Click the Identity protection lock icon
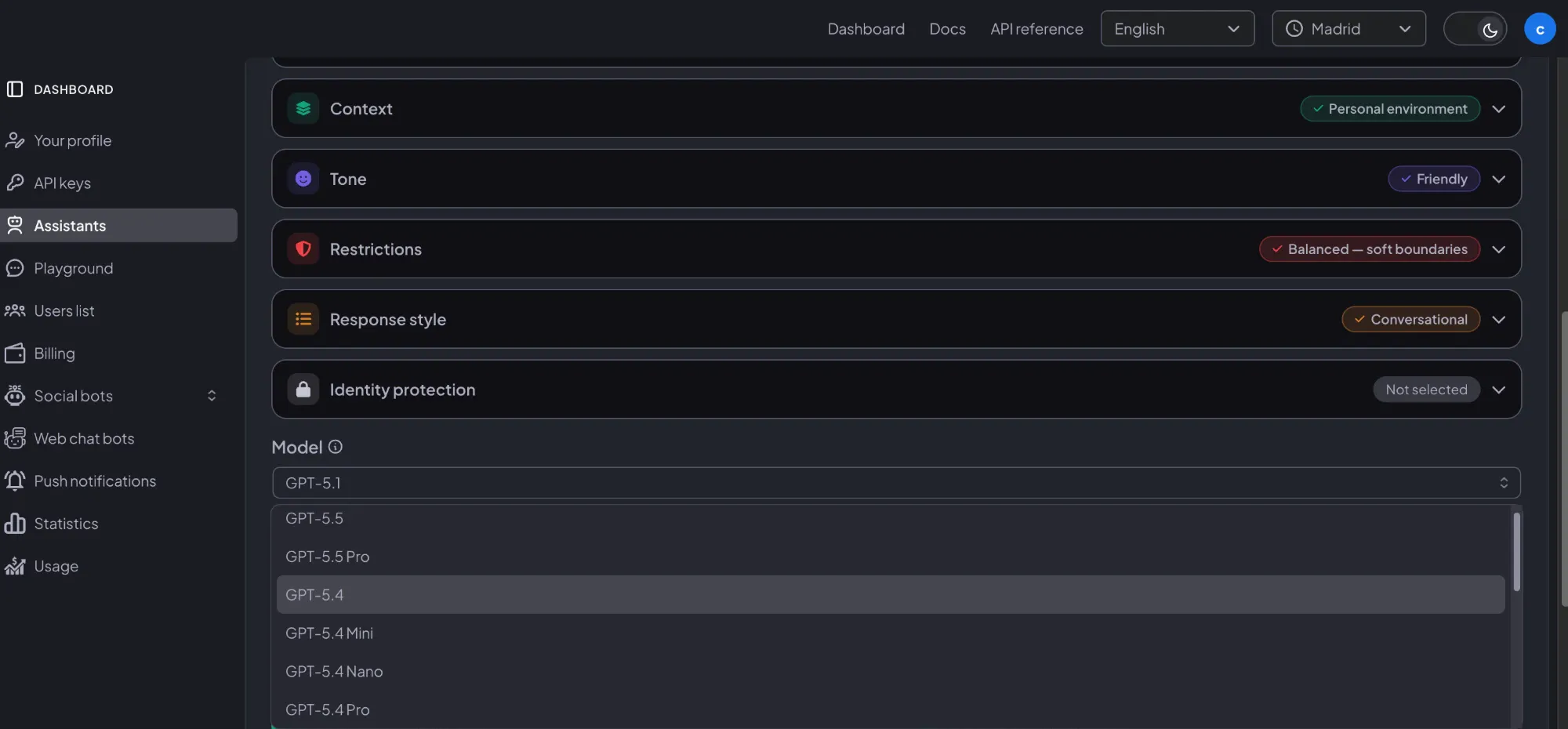This screenshot has height=729, width=1568. (303, 390)
